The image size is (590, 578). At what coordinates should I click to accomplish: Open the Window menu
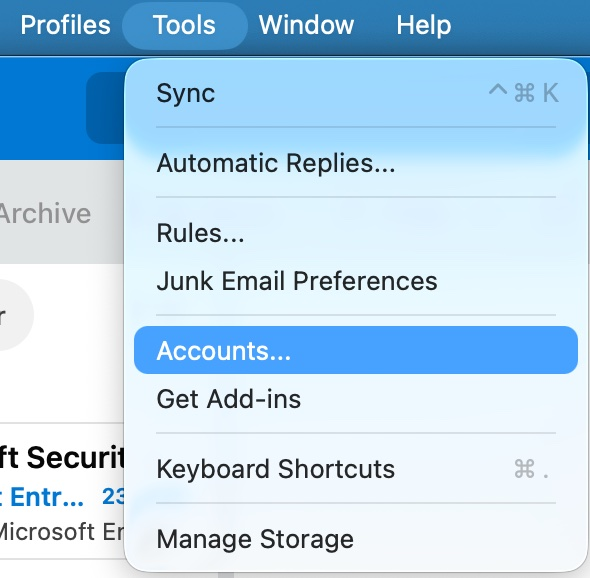pos(306,25)
